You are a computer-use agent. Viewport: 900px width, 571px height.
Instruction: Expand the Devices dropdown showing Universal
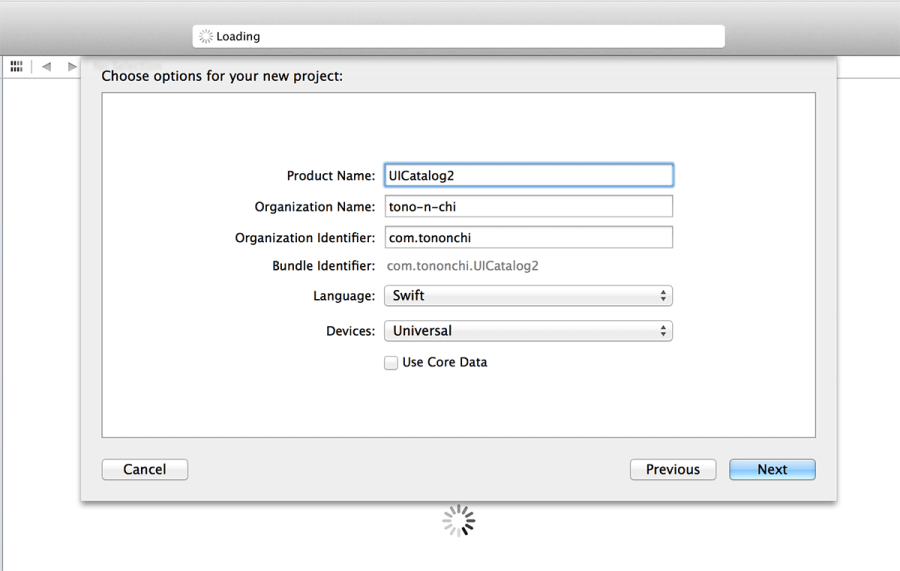coord(528,331)
